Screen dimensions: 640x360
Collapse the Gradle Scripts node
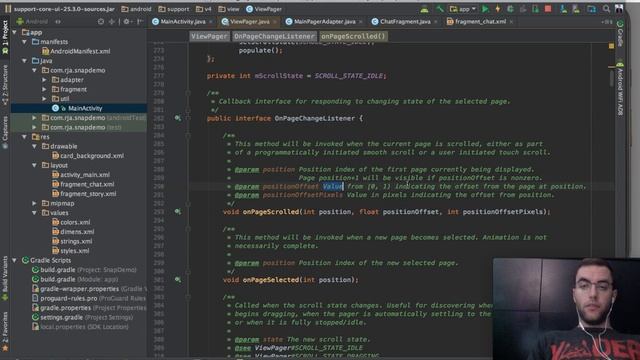click(15, 260)
